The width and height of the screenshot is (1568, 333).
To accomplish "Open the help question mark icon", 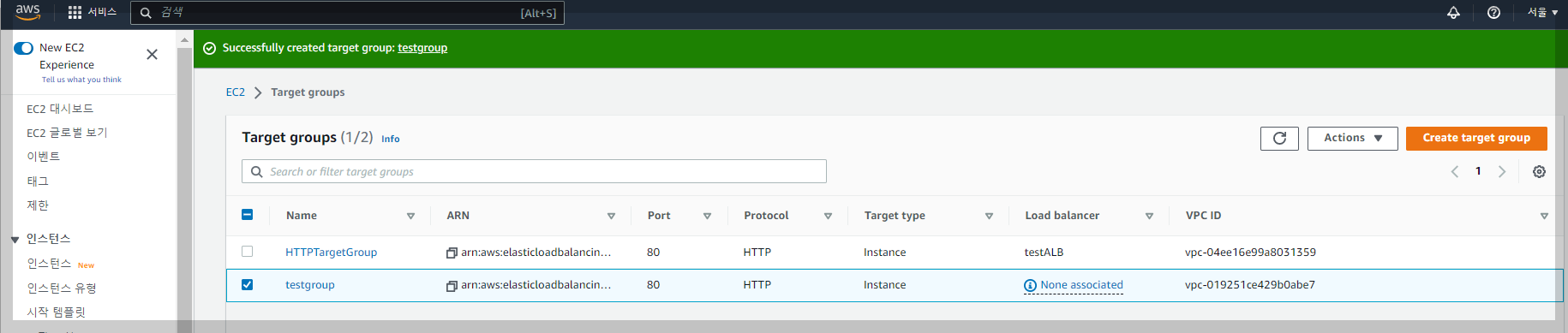I will coord(1493,13).
